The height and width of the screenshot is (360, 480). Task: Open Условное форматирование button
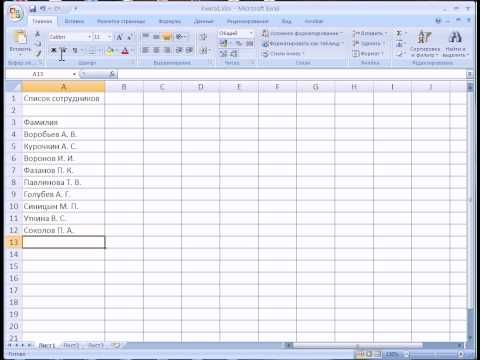[303, 33]
